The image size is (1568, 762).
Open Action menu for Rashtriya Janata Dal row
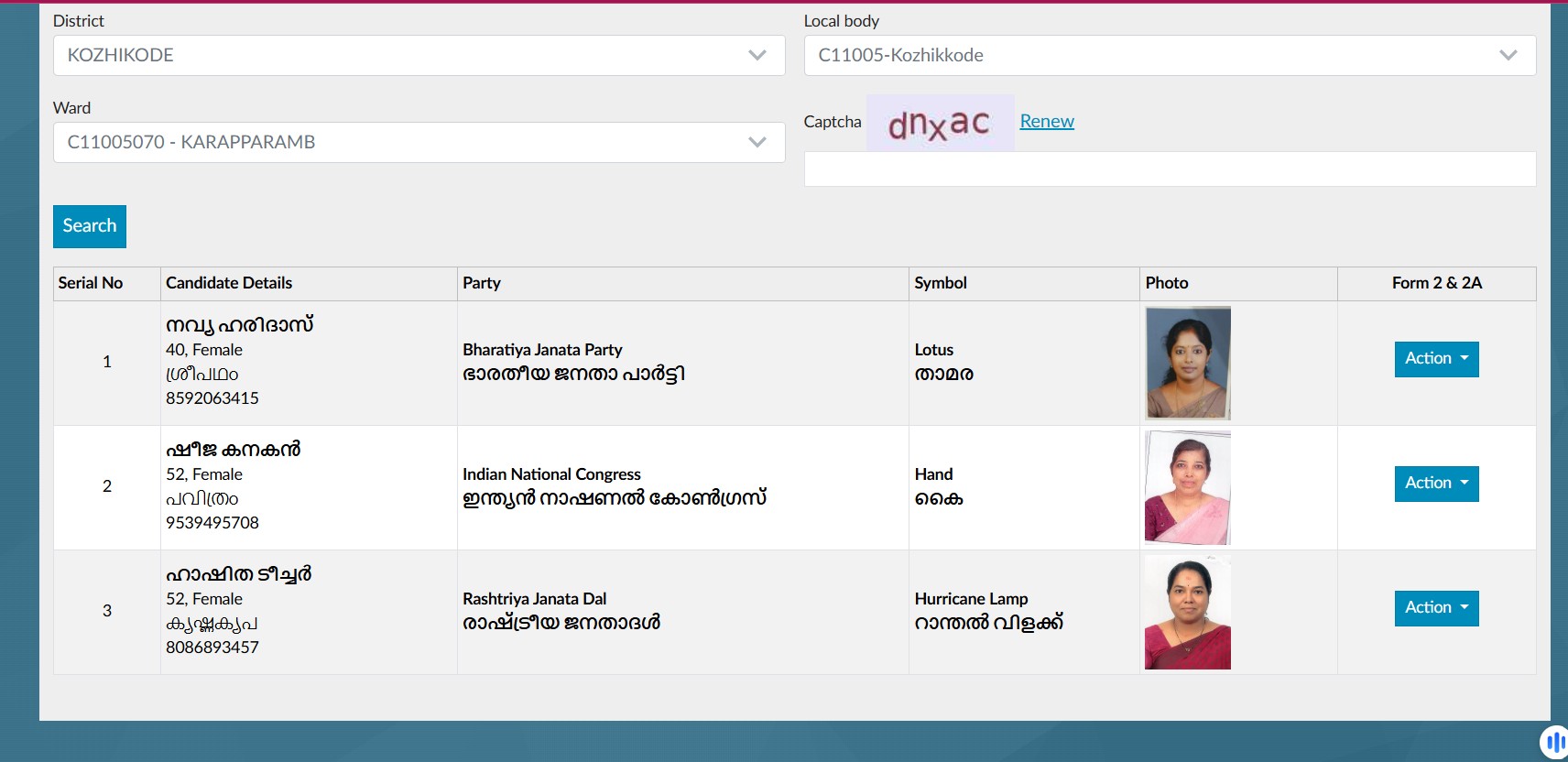tap(1435, 608)
